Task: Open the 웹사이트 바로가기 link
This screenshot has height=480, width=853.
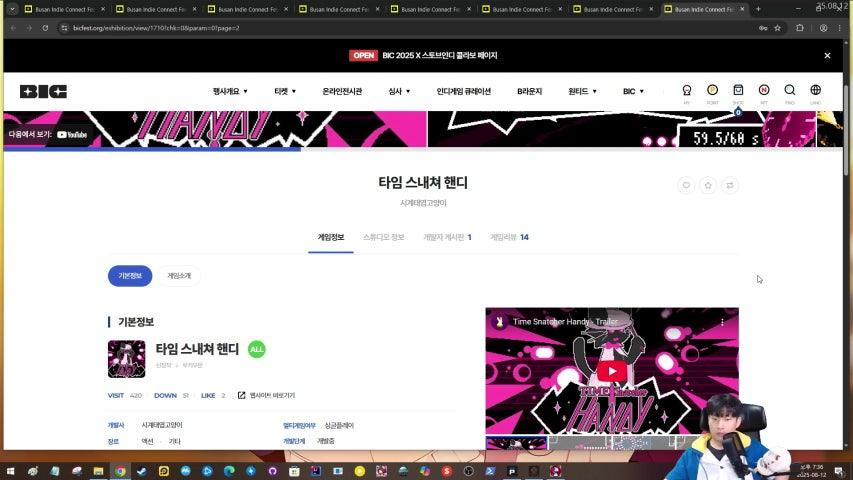Action: point(267,396)
